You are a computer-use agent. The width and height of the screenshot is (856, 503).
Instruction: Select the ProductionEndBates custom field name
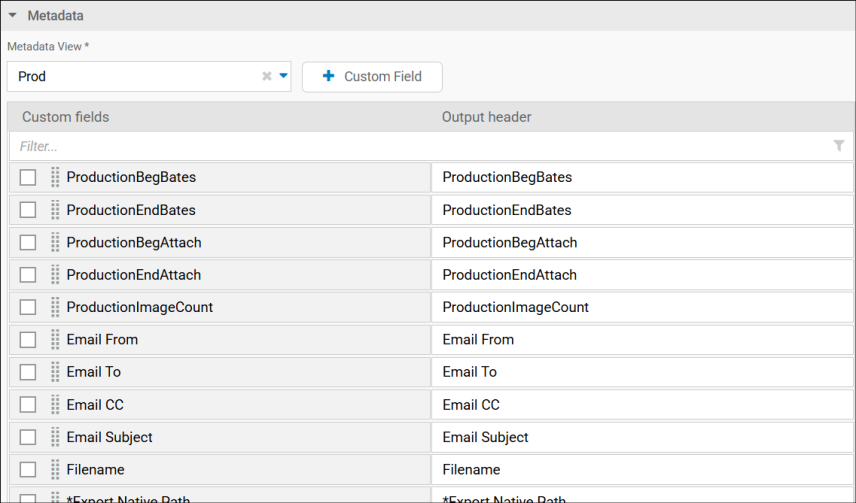coord(131,210)
